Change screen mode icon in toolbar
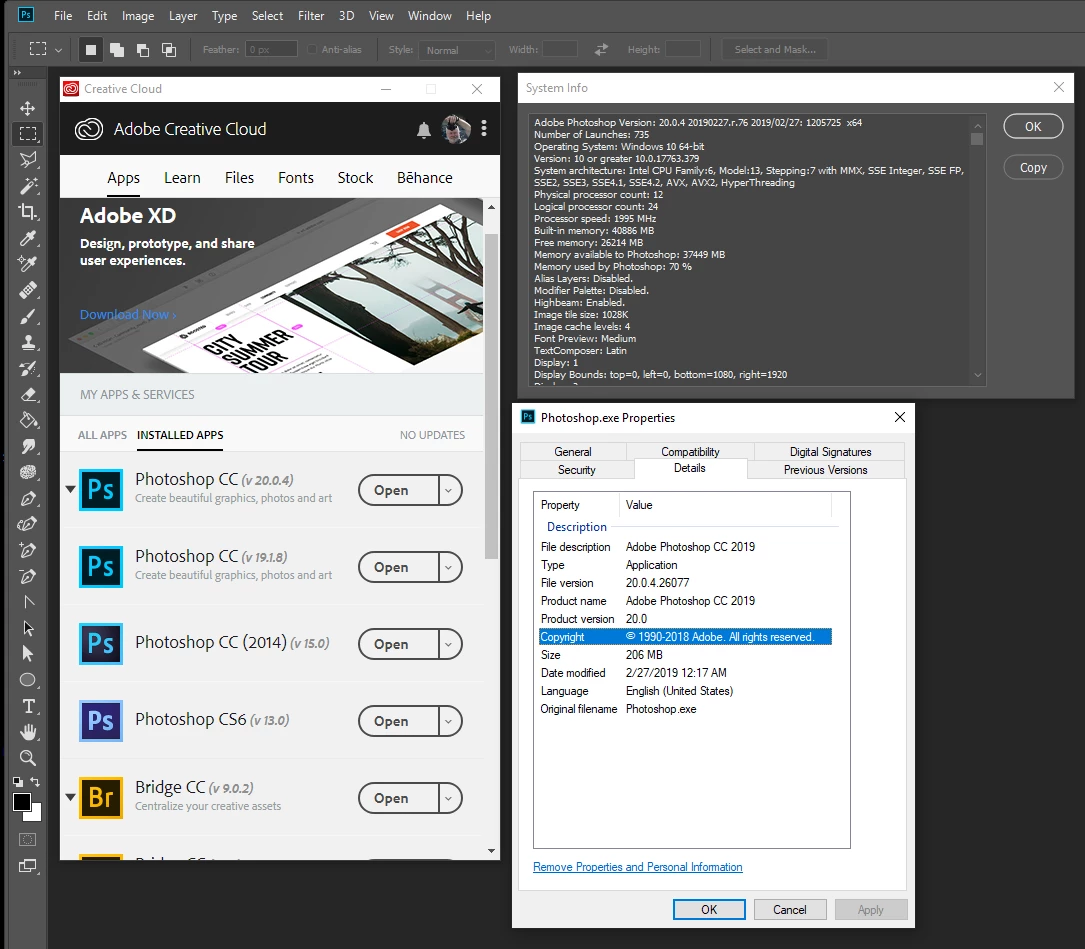 tap(28, 866)
